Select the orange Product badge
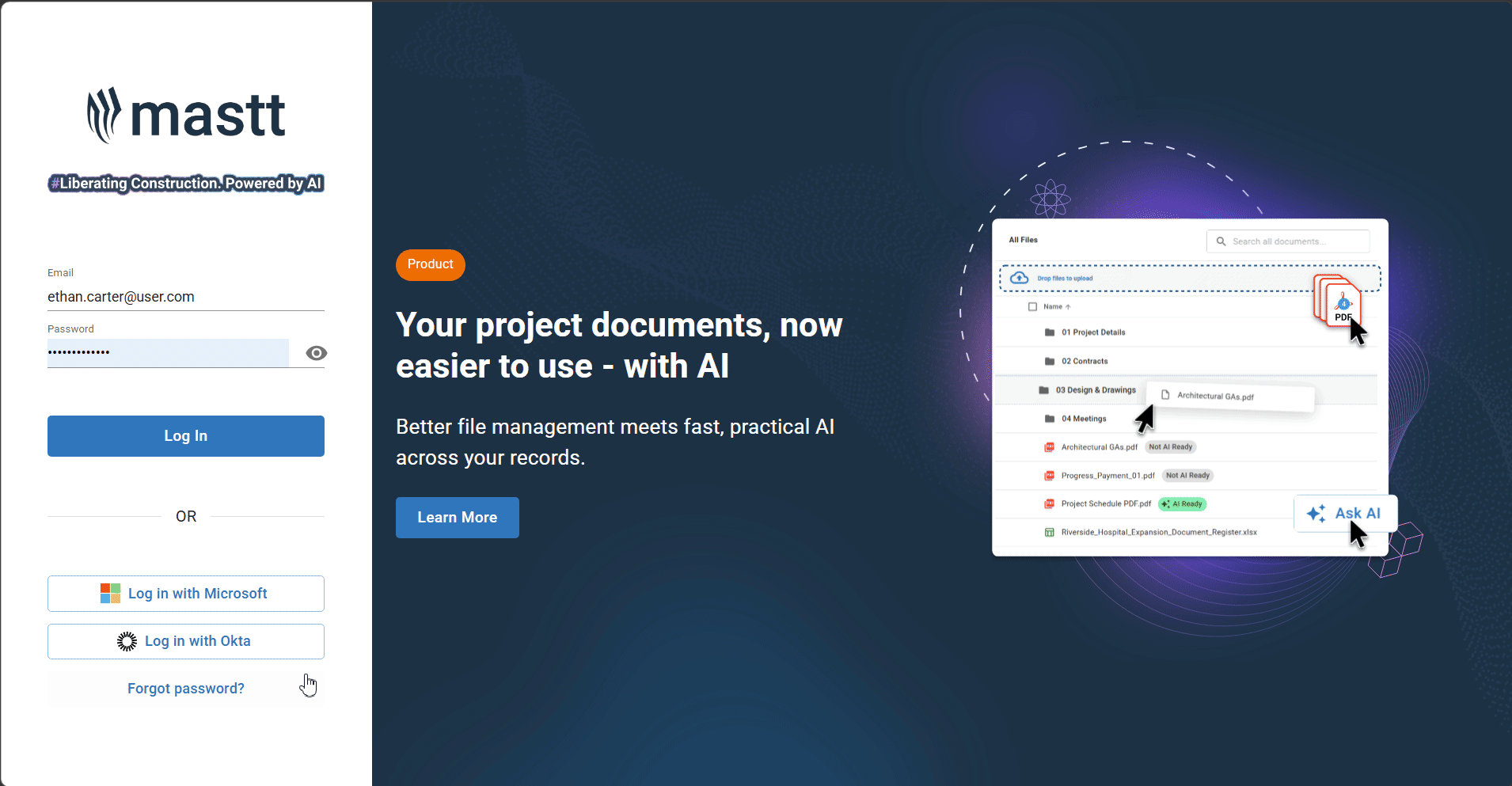The height and width of the screenshot is (786, 1512). [431, 264]
